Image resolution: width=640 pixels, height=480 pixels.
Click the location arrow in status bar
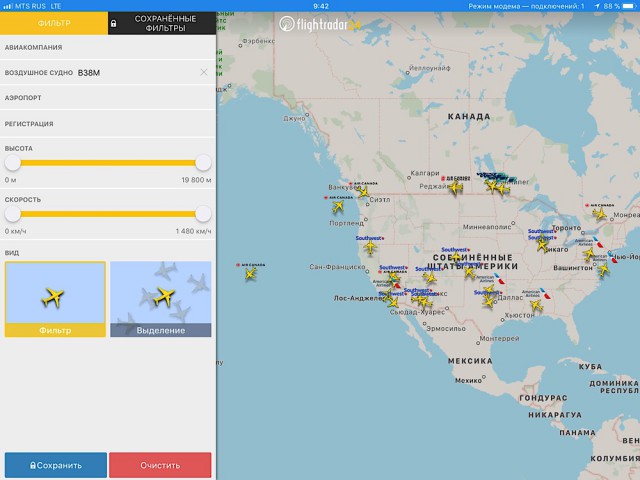[597, 6]
